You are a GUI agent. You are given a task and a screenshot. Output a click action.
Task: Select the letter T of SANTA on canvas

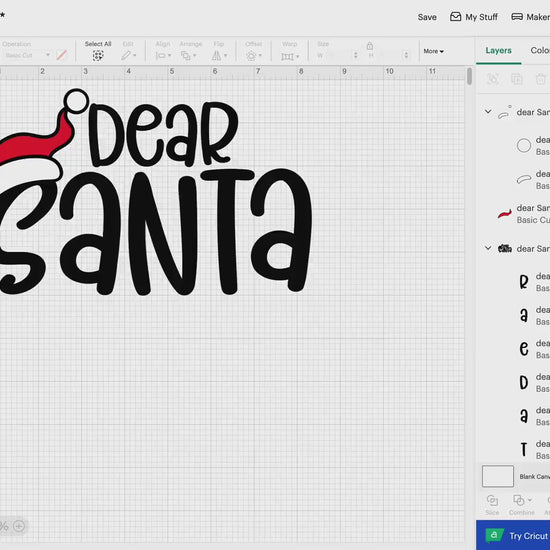point(228,232)
